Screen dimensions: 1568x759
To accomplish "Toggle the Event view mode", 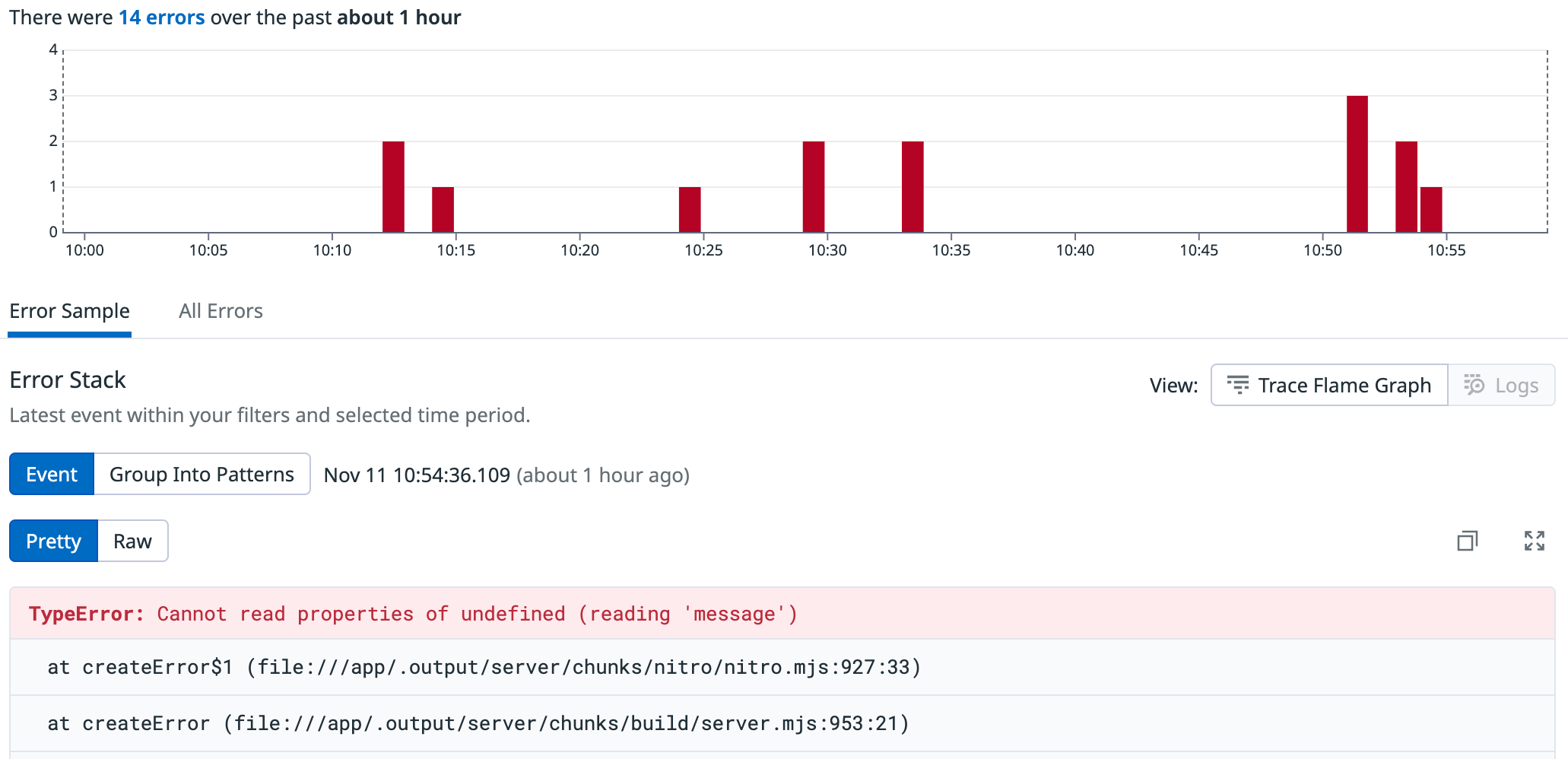I will (52, 475).
